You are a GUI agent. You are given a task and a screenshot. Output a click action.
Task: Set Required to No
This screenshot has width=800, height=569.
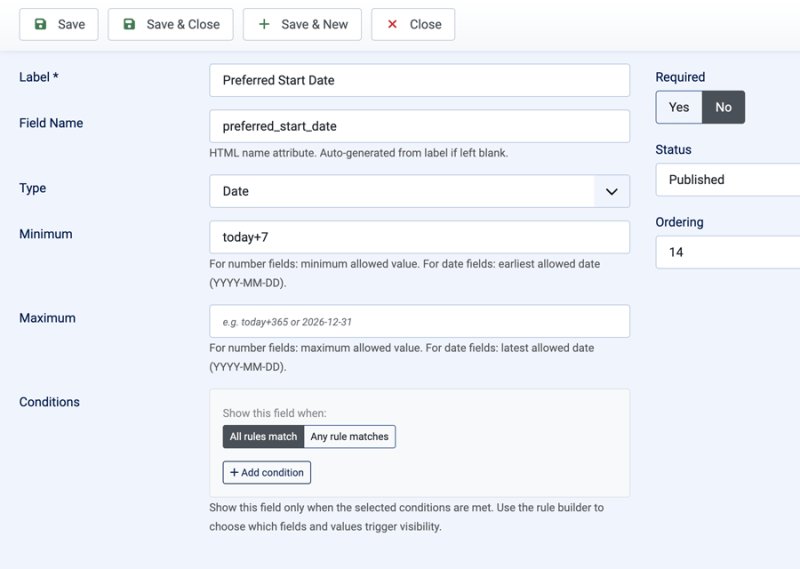[723, 107]
